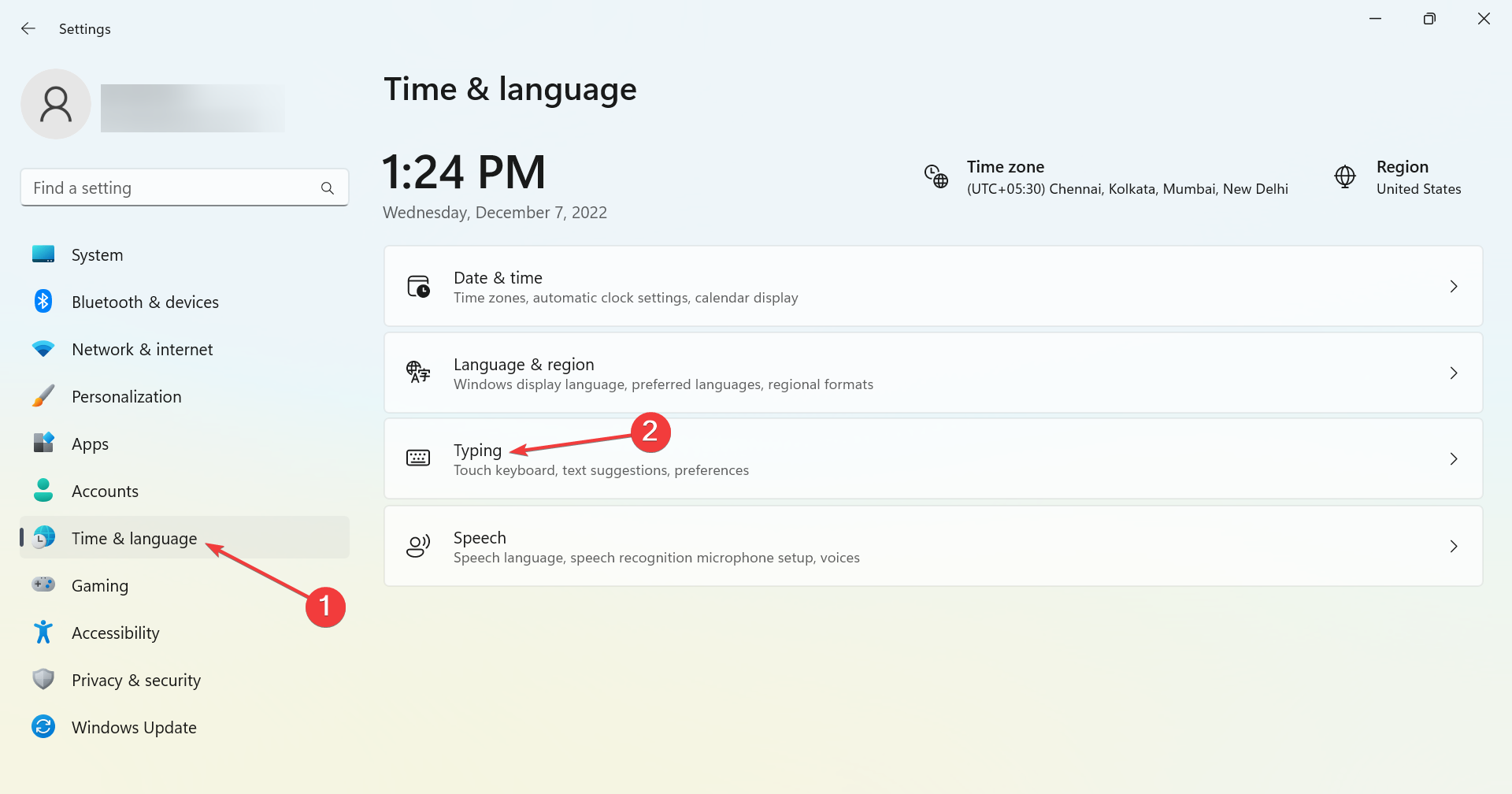1512x794 pixels.
Task: Click the Typing keyboard icon
Action: 418,458
